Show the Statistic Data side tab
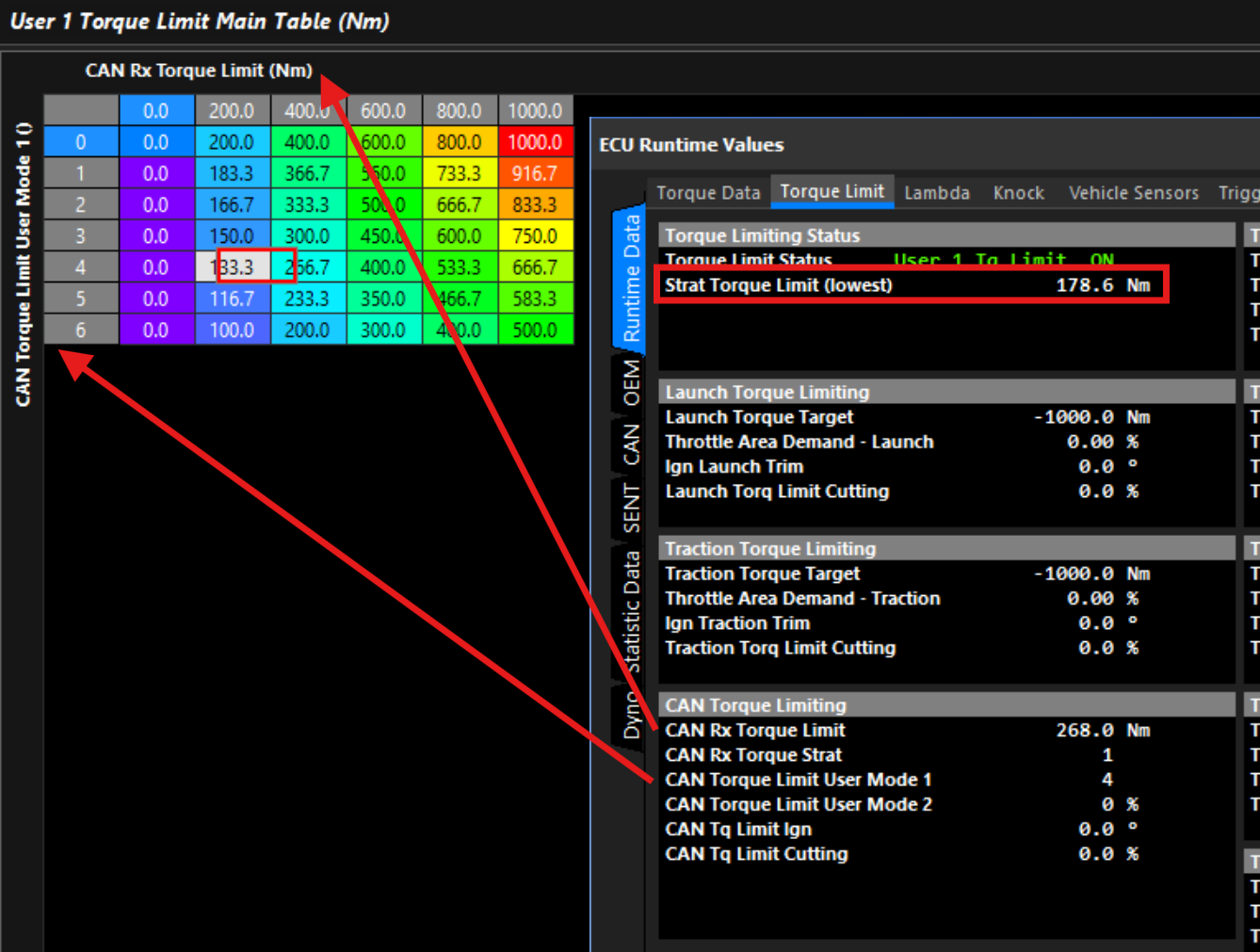1260x952 pixels. pos(631,612)
